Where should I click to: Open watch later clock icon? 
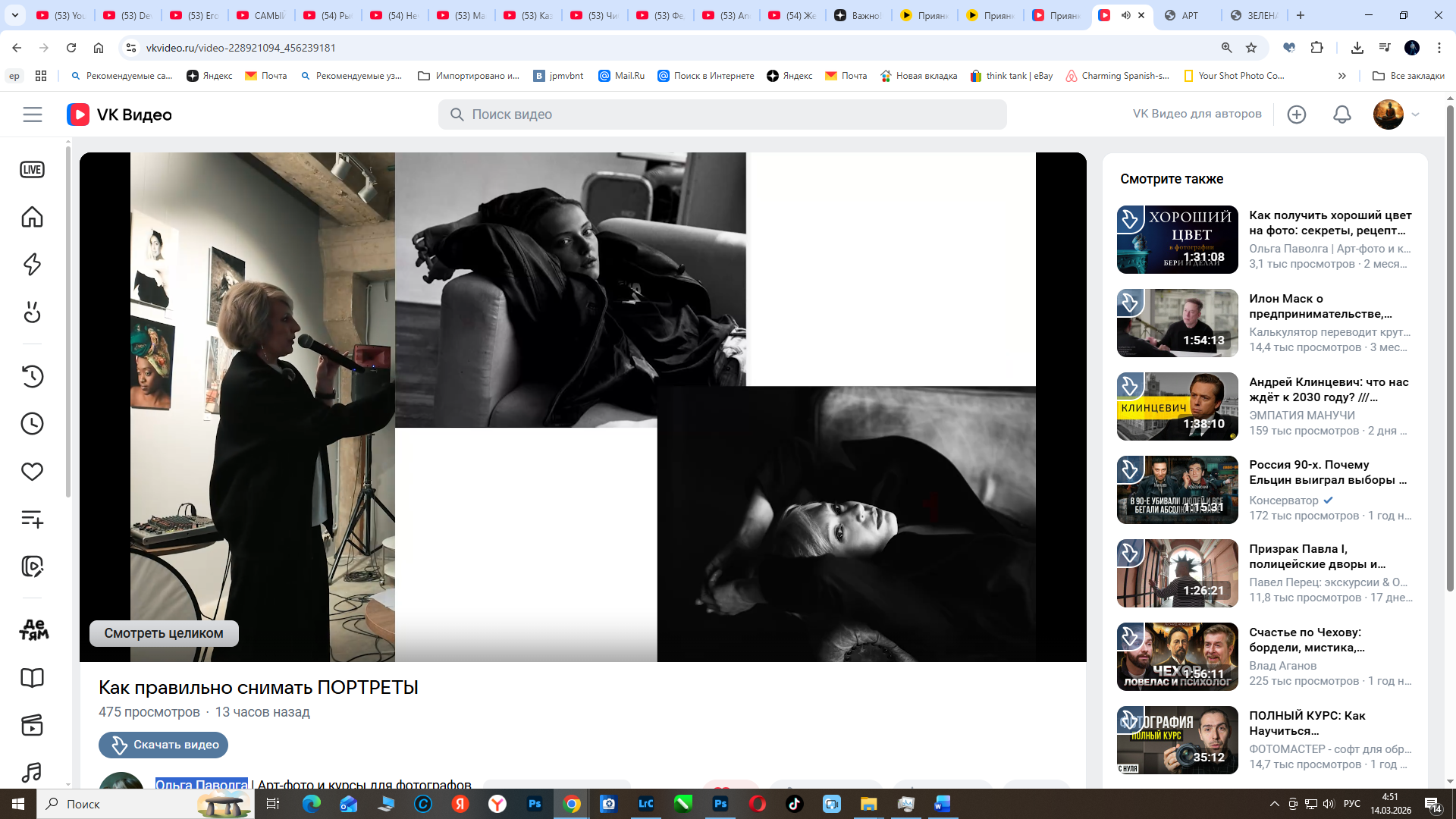coord(32,424)
